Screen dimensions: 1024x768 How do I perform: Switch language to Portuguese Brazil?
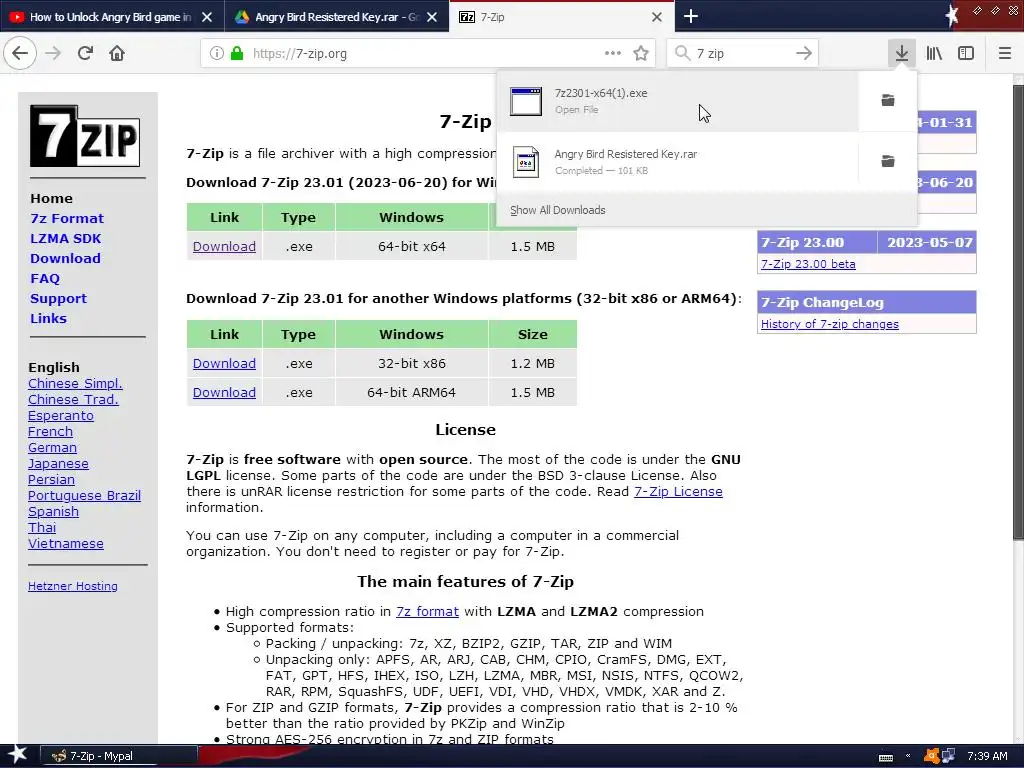tap(84, 496)
